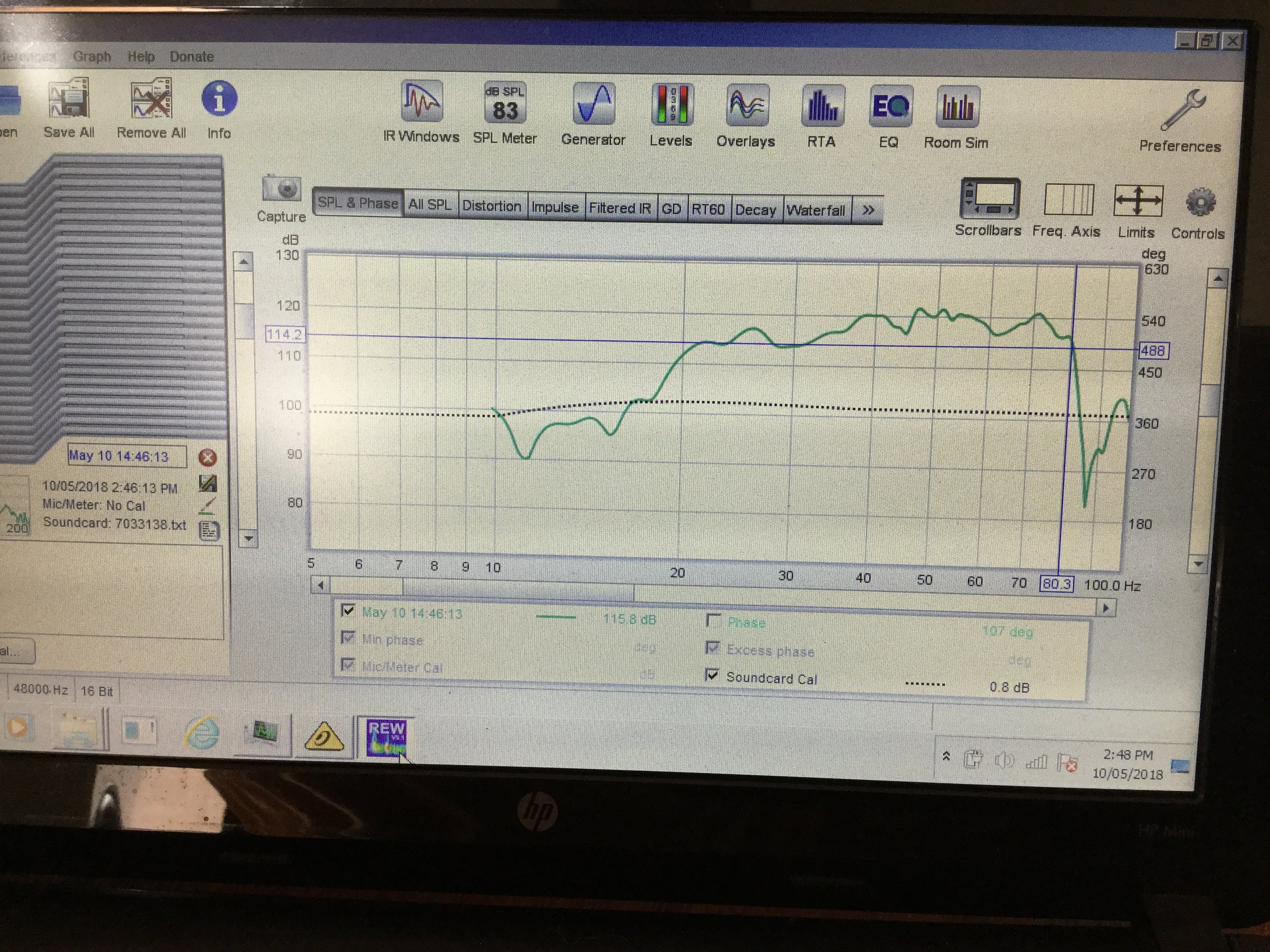Image resolution: width=1270 pixels, height=952 pixels.
Task: Click the 16 Bit status bar entry
Action: (97, 691)
